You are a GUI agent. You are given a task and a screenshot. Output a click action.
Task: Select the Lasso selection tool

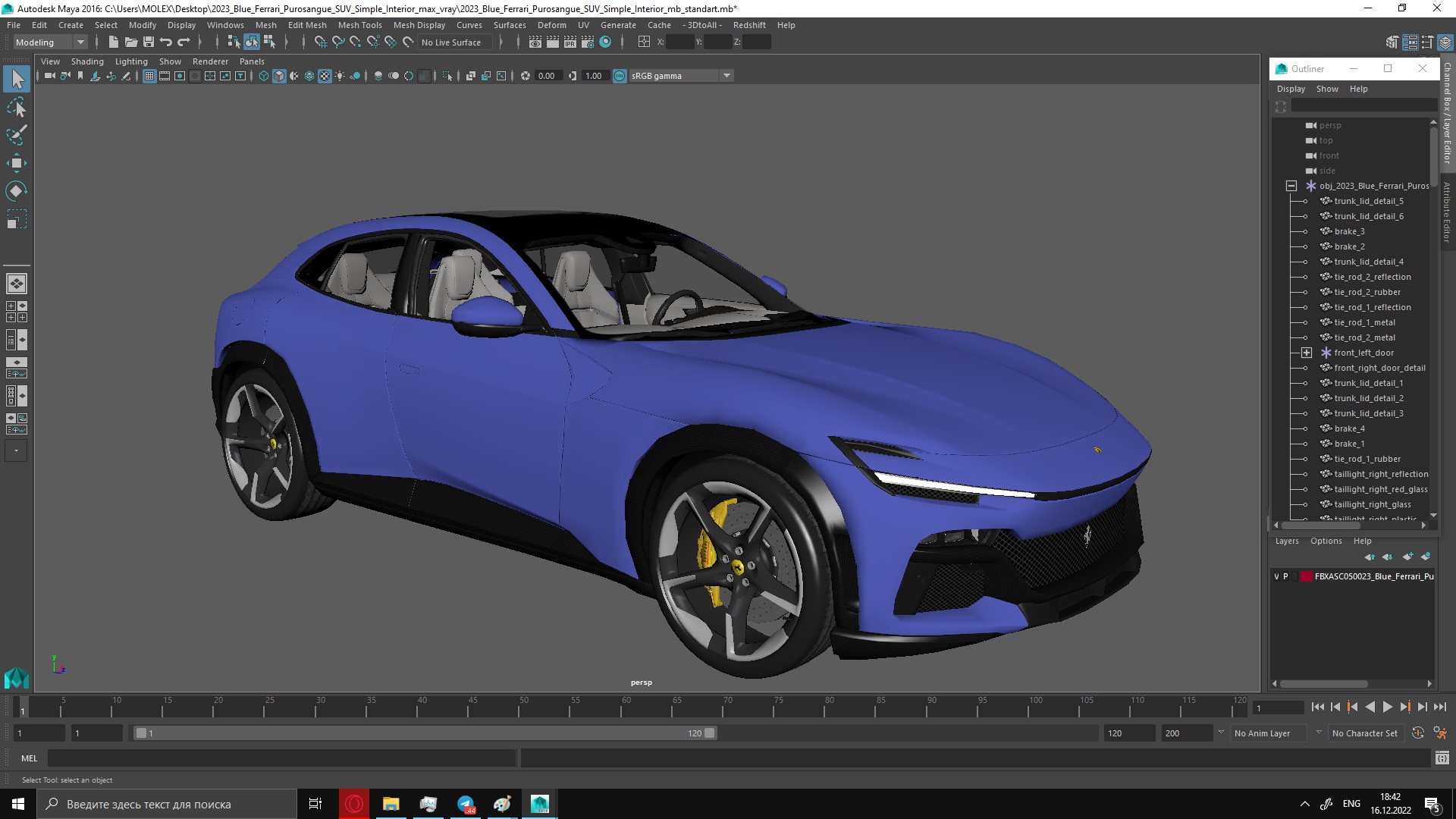pyautogui.click(x=16, y=108)
